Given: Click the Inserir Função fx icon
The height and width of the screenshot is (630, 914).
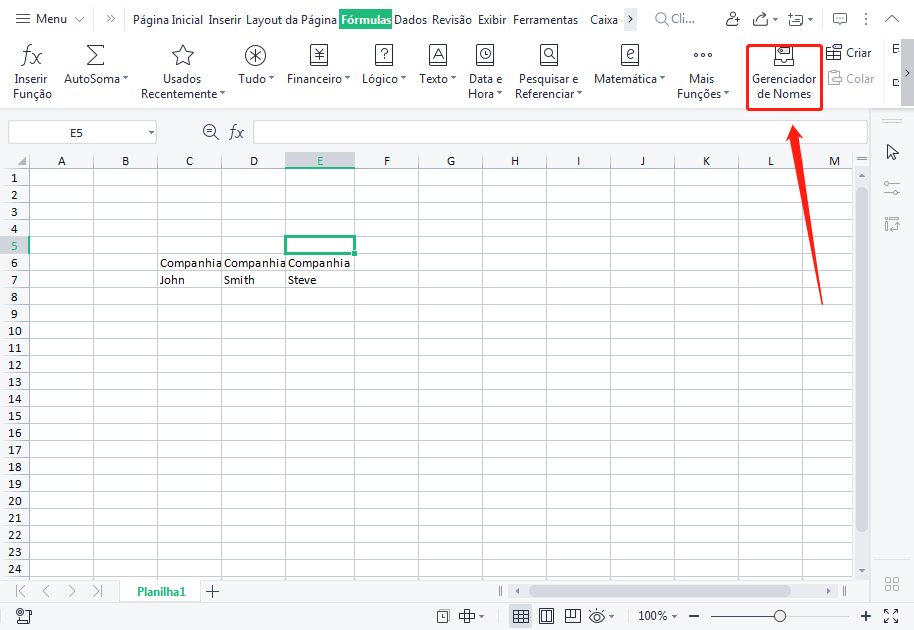Looking at the screenshot, I should 32,56.
